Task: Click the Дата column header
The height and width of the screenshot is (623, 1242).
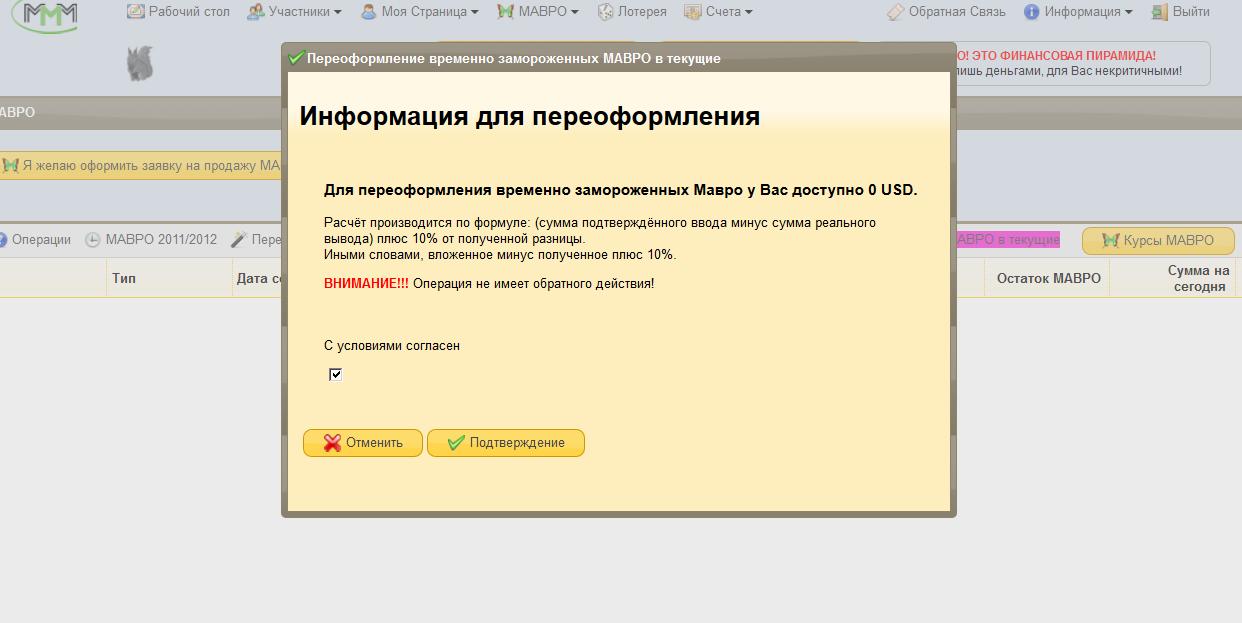Action: 258,278
